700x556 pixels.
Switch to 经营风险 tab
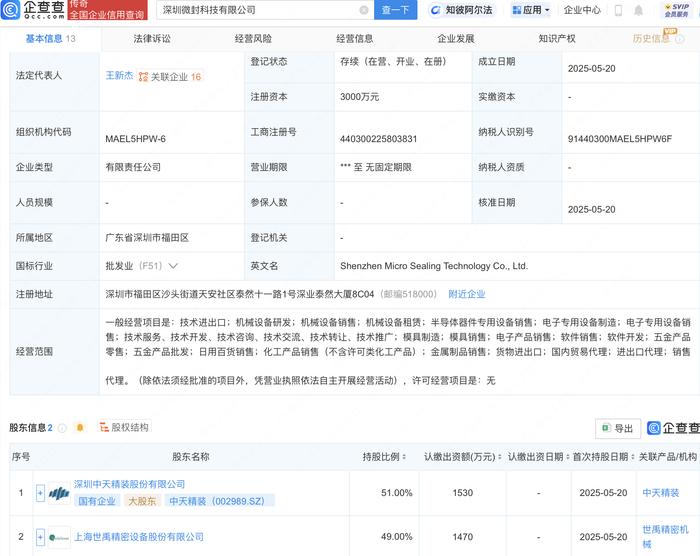pyautogui.click(x=253, y=39)
